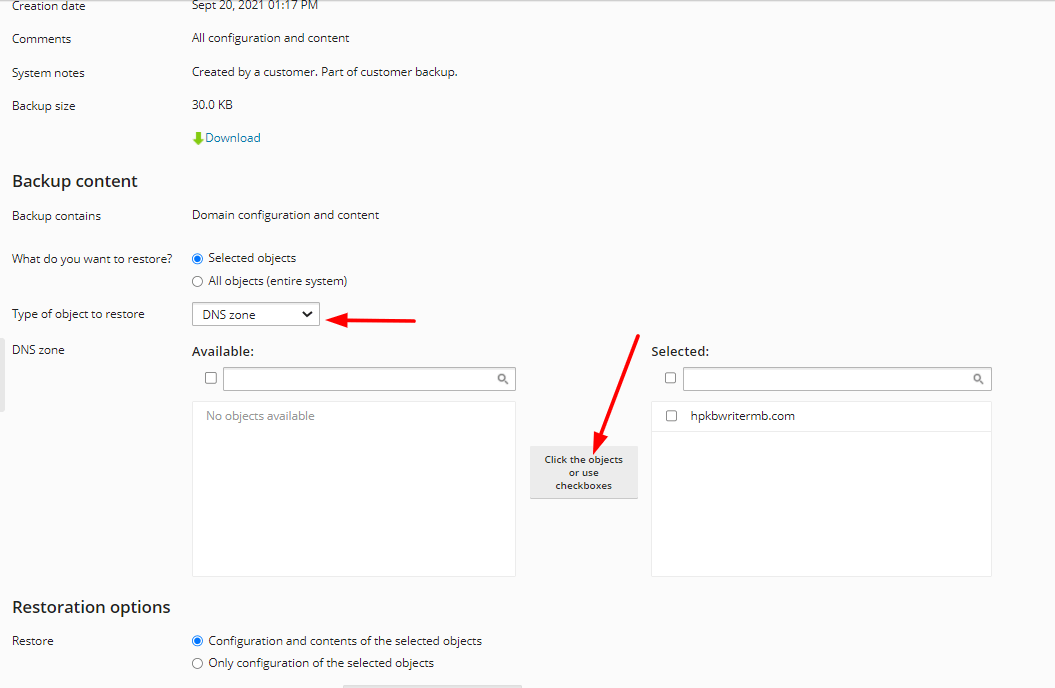The height and width of the screenshot is (688, 1055).
Task: Select "Configuration and contents of the selected objects"
Action: coord(197,641)
